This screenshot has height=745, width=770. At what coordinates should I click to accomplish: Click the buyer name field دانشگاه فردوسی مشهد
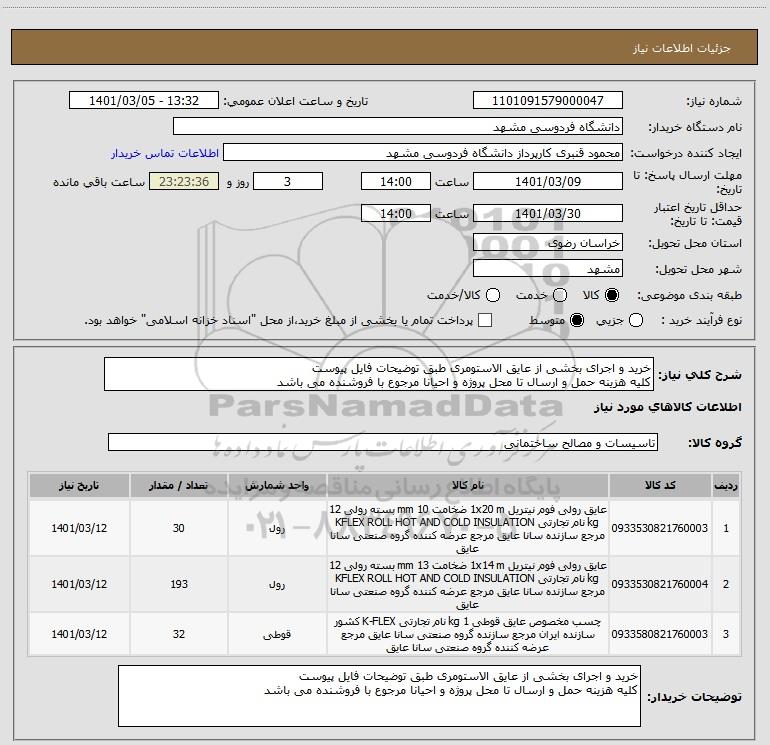pos(398,126)
